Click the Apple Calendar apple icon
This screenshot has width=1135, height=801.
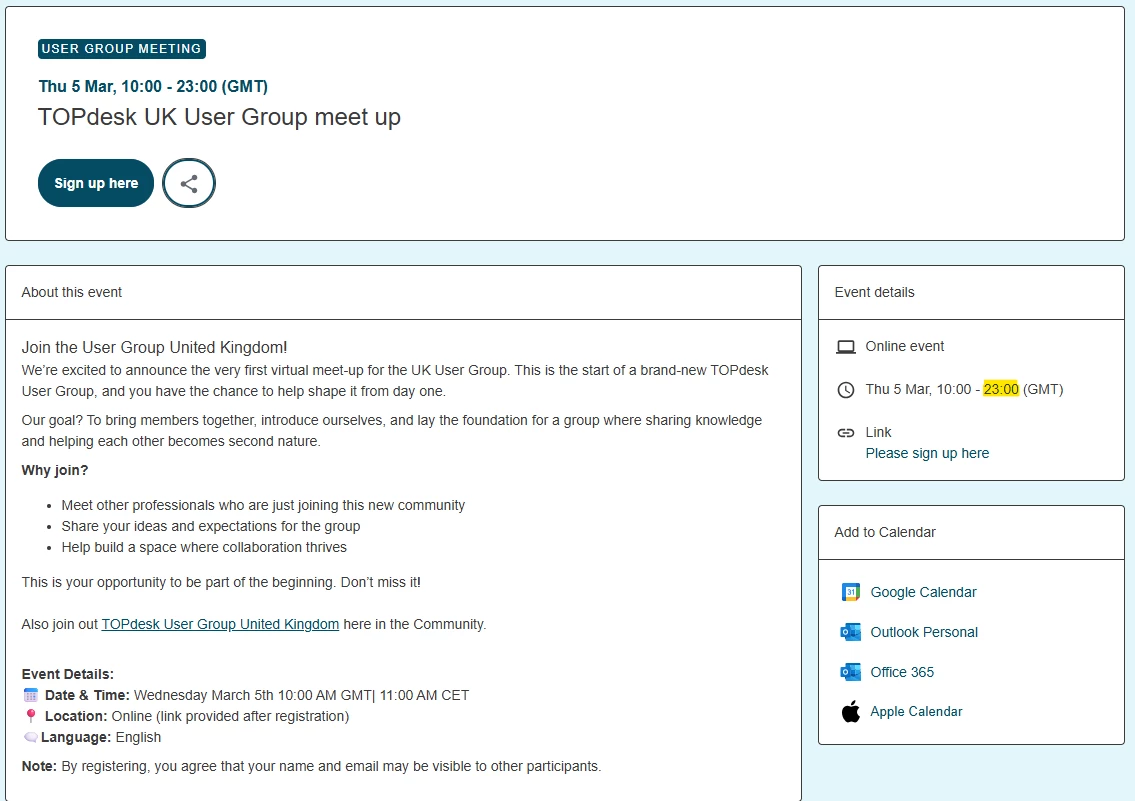click(x=851, y=711)
